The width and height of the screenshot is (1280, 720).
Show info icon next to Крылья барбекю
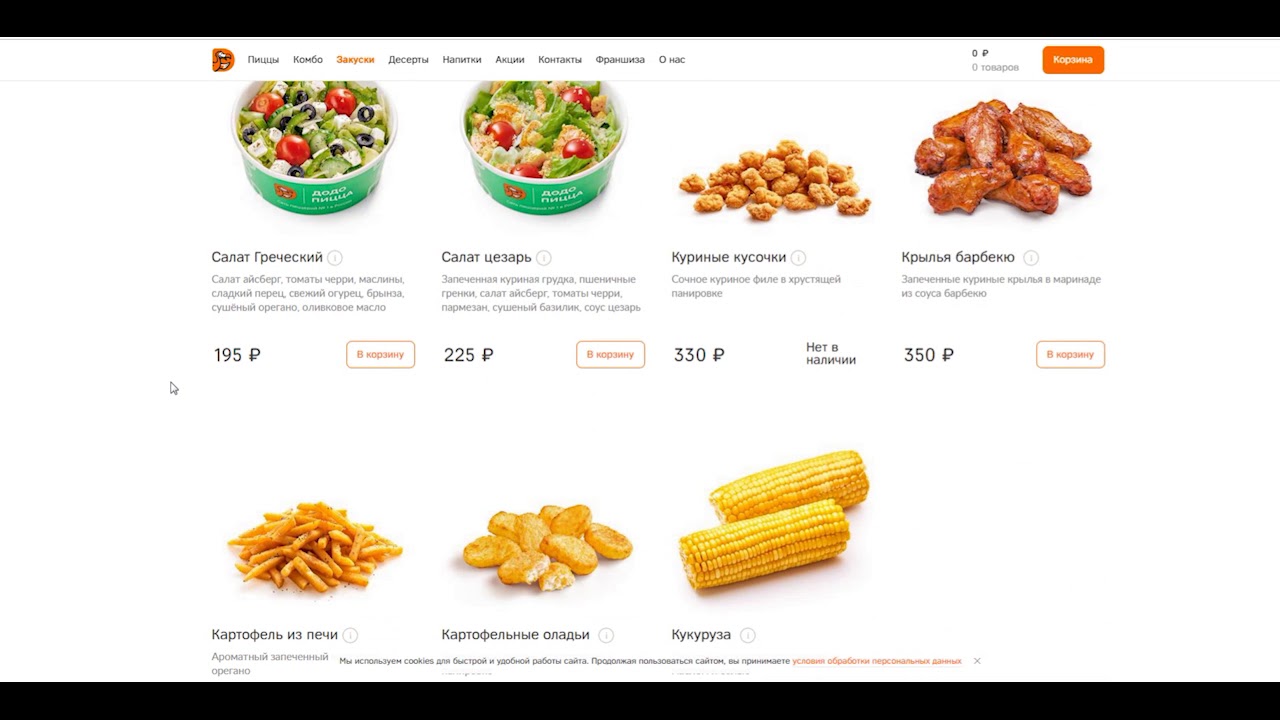tap(1031, 258)
